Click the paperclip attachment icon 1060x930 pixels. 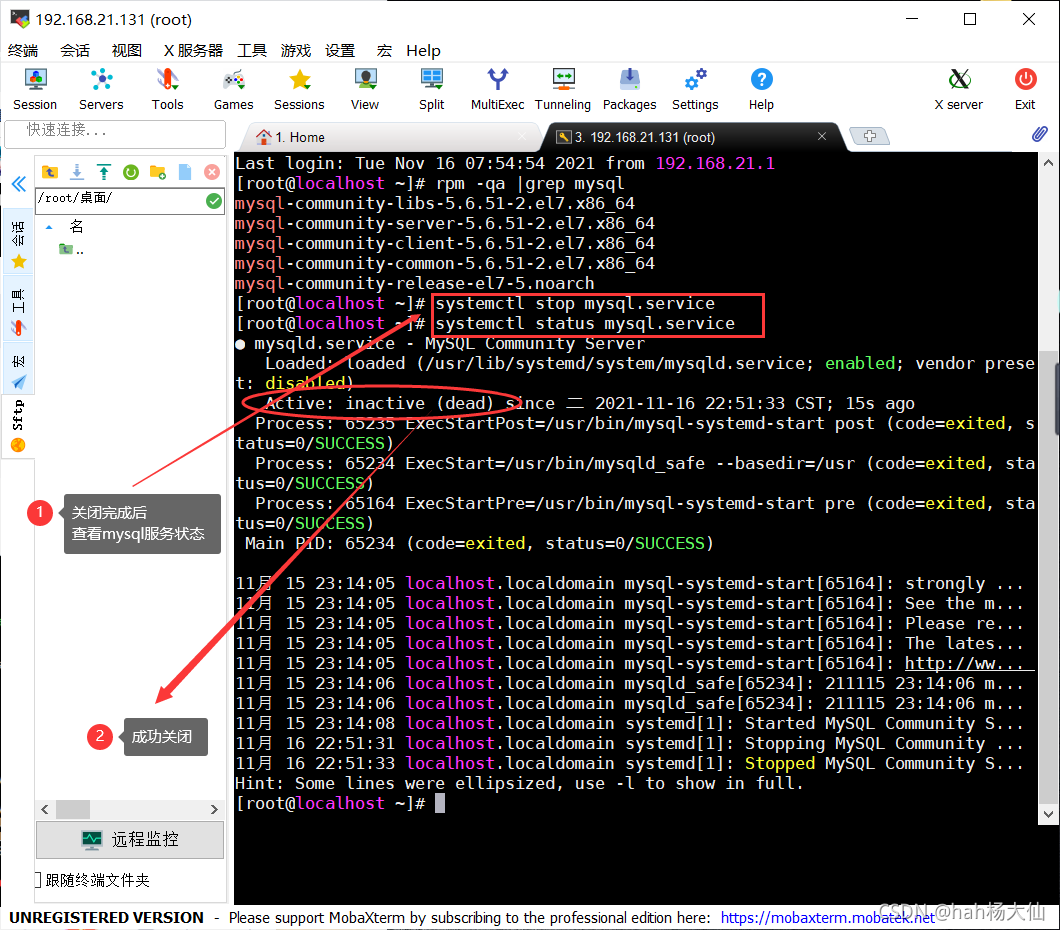click(x=1040, y=134)
